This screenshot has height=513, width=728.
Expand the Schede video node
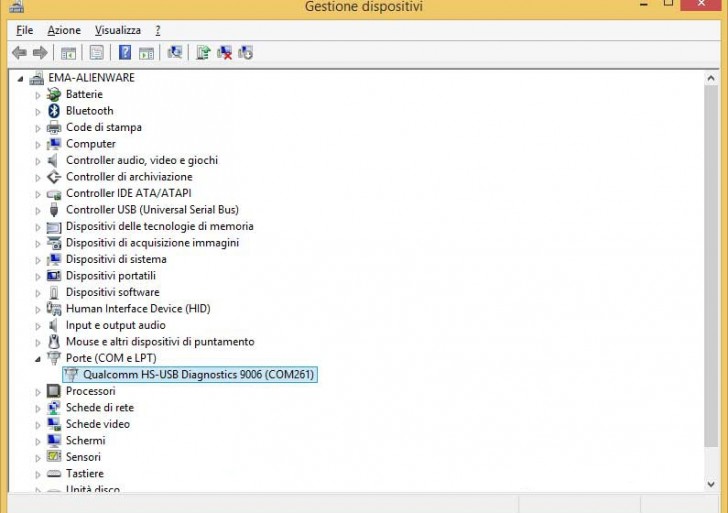tap(38, 425)
